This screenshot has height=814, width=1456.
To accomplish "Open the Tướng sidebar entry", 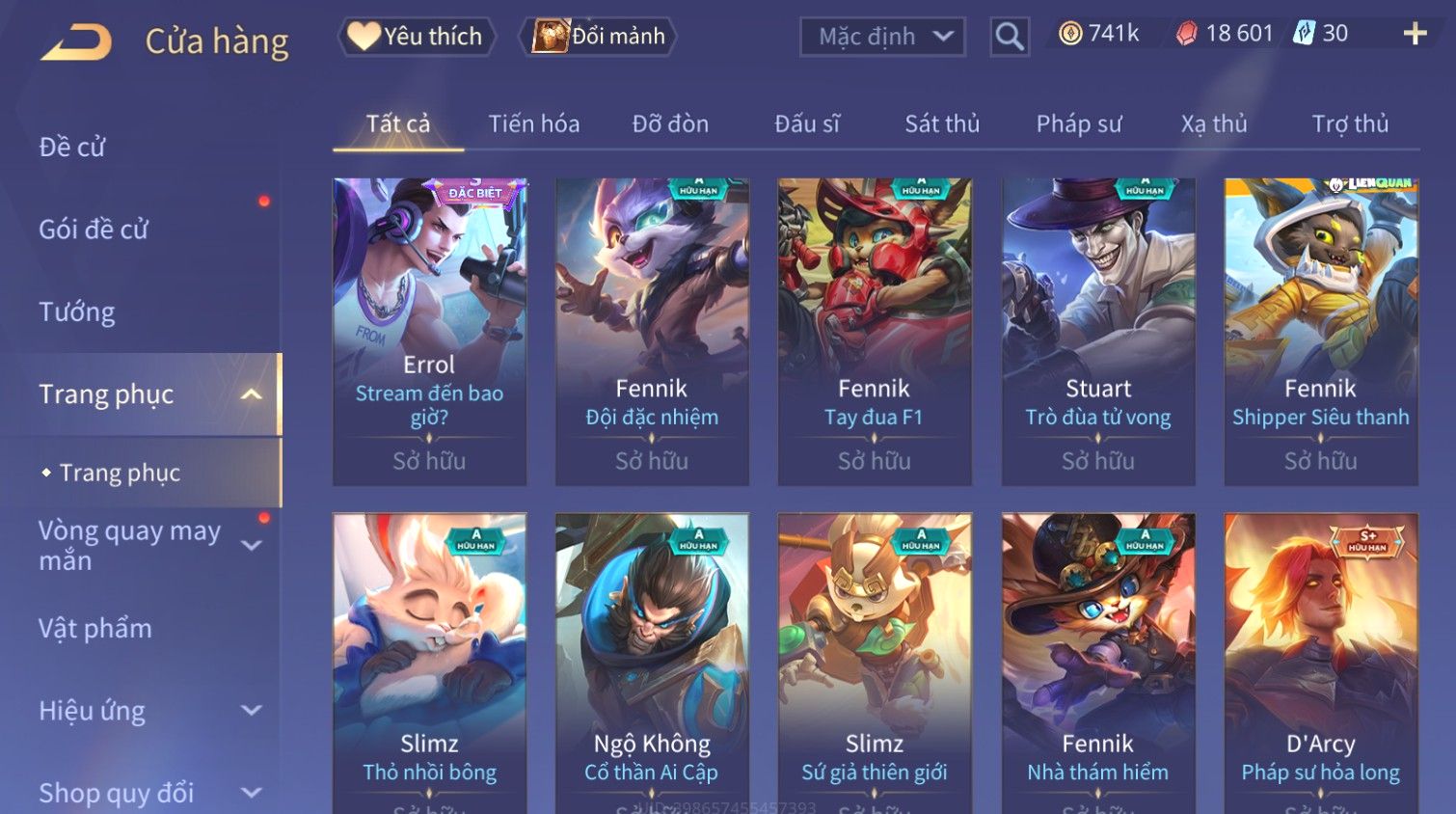I will click(x=77, y=312).
